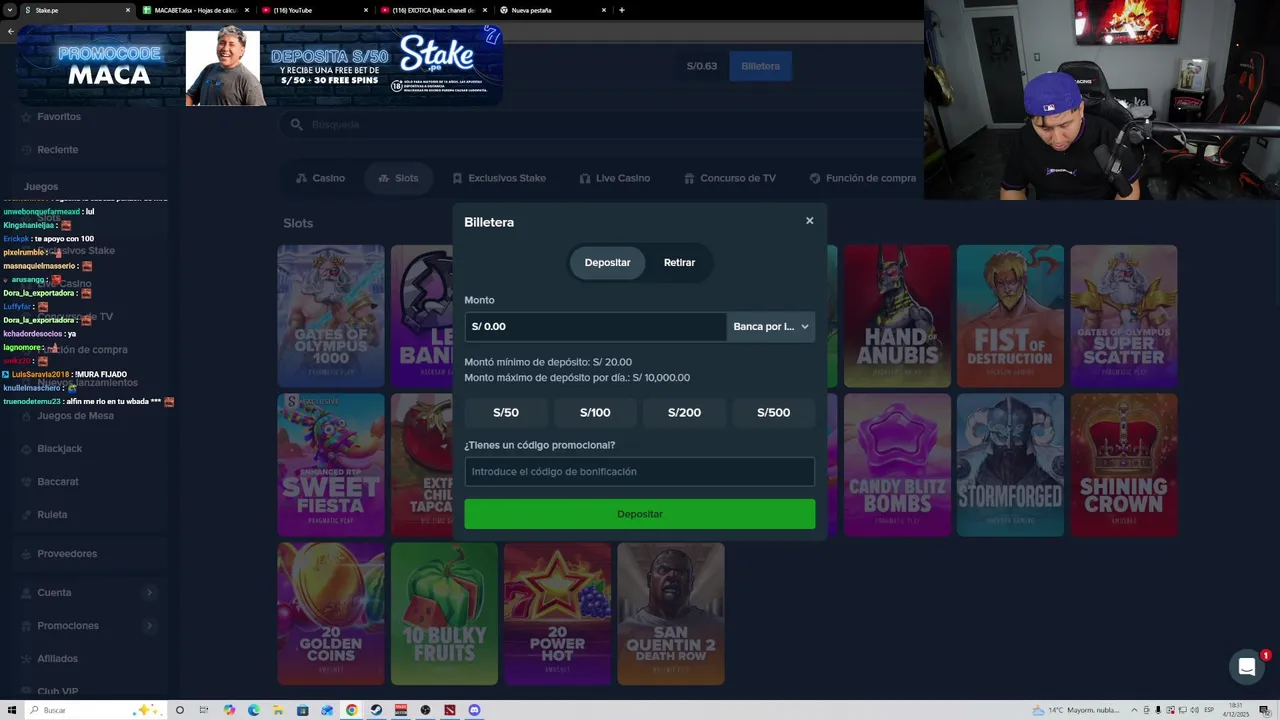Open Reciente in the sidebar
This screenshot has height=720, width=1280.
(58, 150)
